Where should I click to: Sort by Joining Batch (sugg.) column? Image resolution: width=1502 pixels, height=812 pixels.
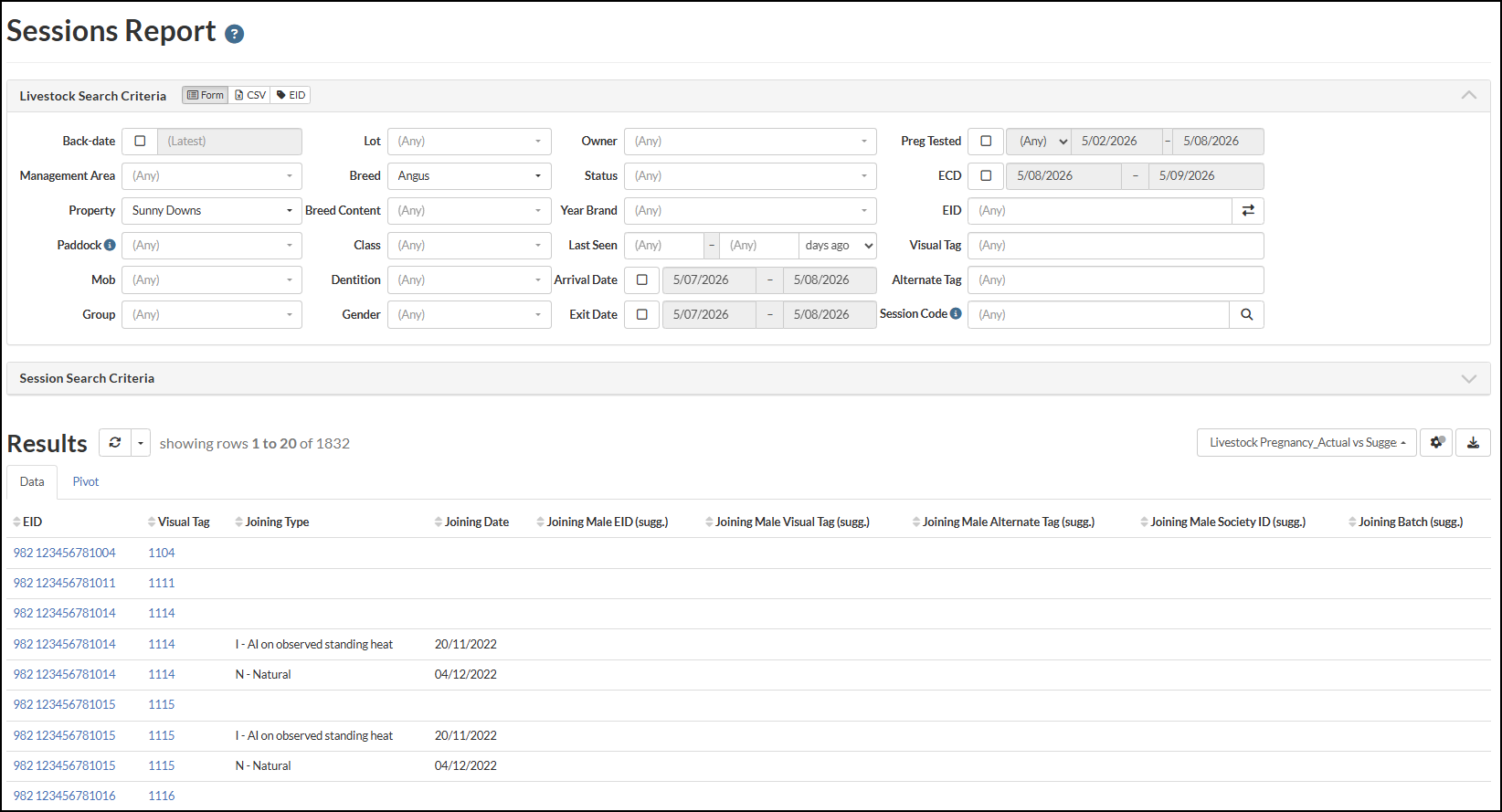pos(1406,522)
